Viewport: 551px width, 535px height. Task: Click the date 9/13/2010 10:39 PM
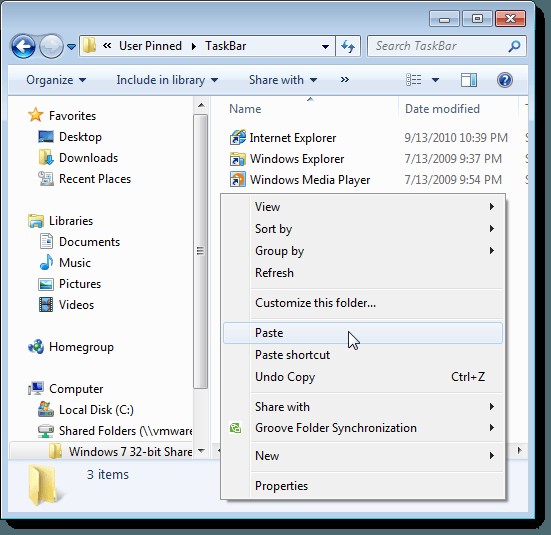456,137
